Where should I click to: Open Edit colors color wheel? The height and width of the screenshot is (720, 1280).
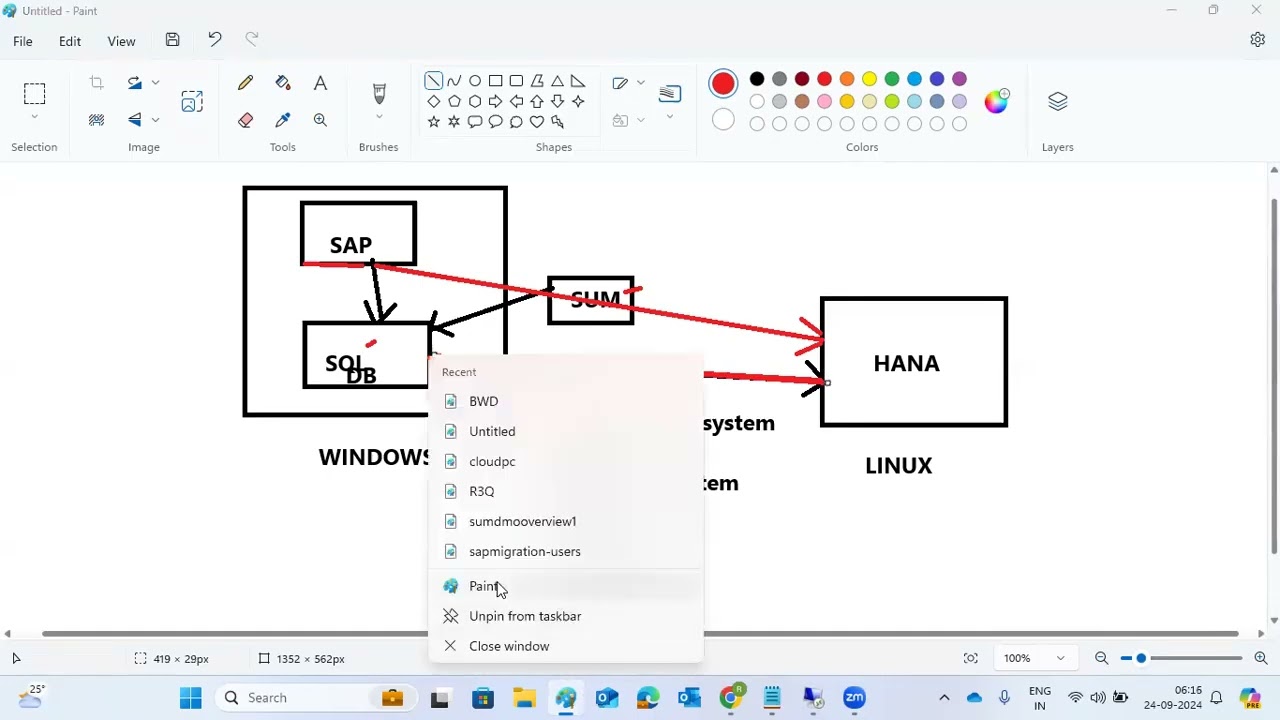click(x=996, y=101)
